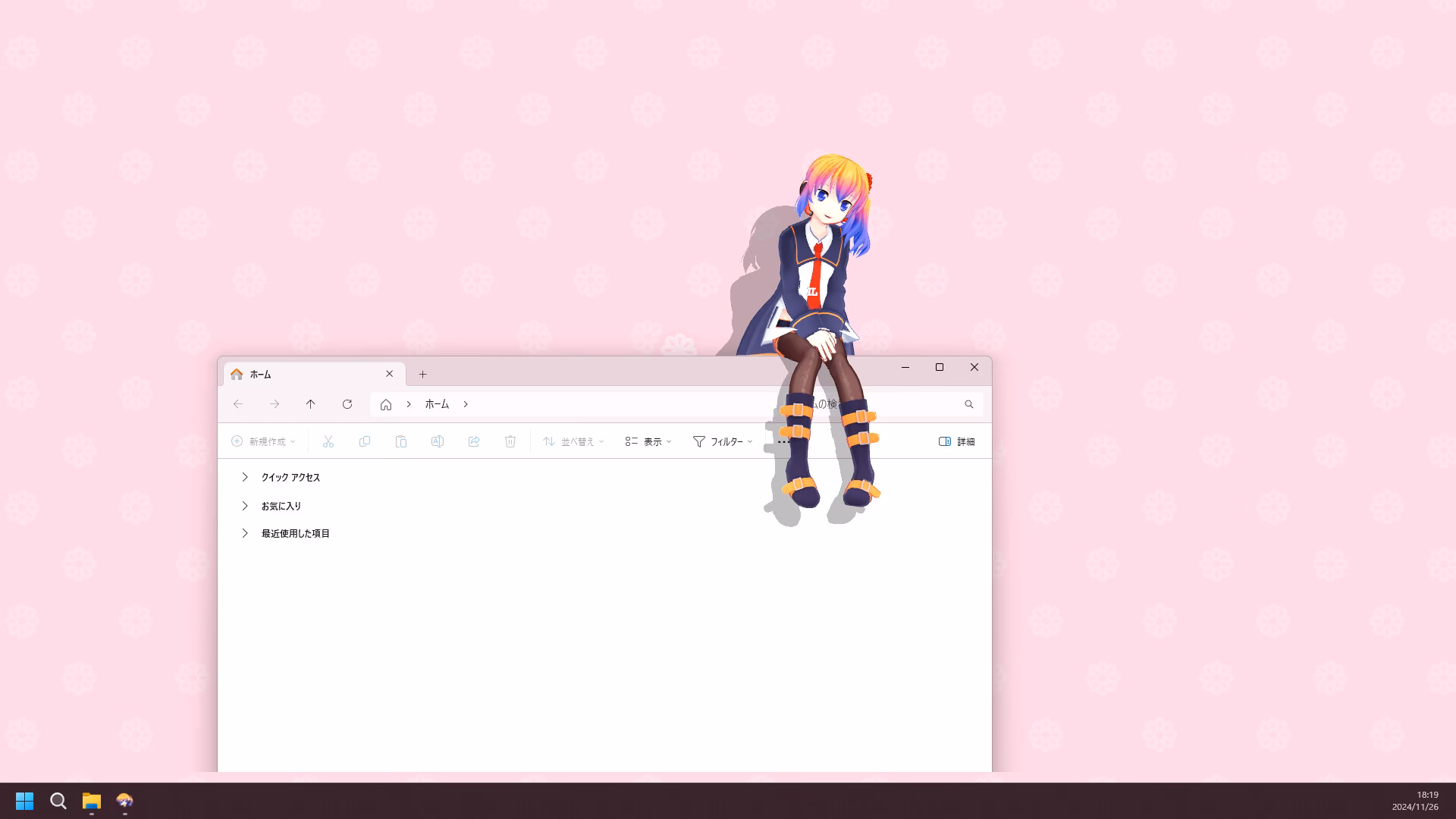The height and width of the screenshot is (819, 1456).
Task: Go forward with the right arrow button
Action: point(275,404)
